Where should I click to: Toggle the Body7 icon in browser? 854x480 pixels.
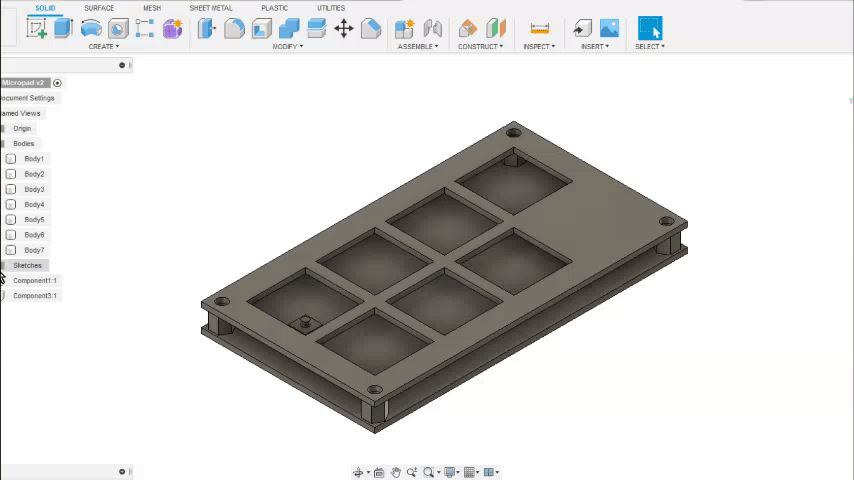coord(11,250)
